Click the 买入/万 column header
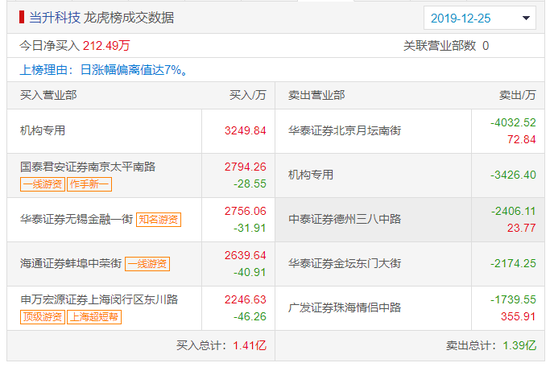The width and height of the screenshot is (550, 367). tap(248, 95)
